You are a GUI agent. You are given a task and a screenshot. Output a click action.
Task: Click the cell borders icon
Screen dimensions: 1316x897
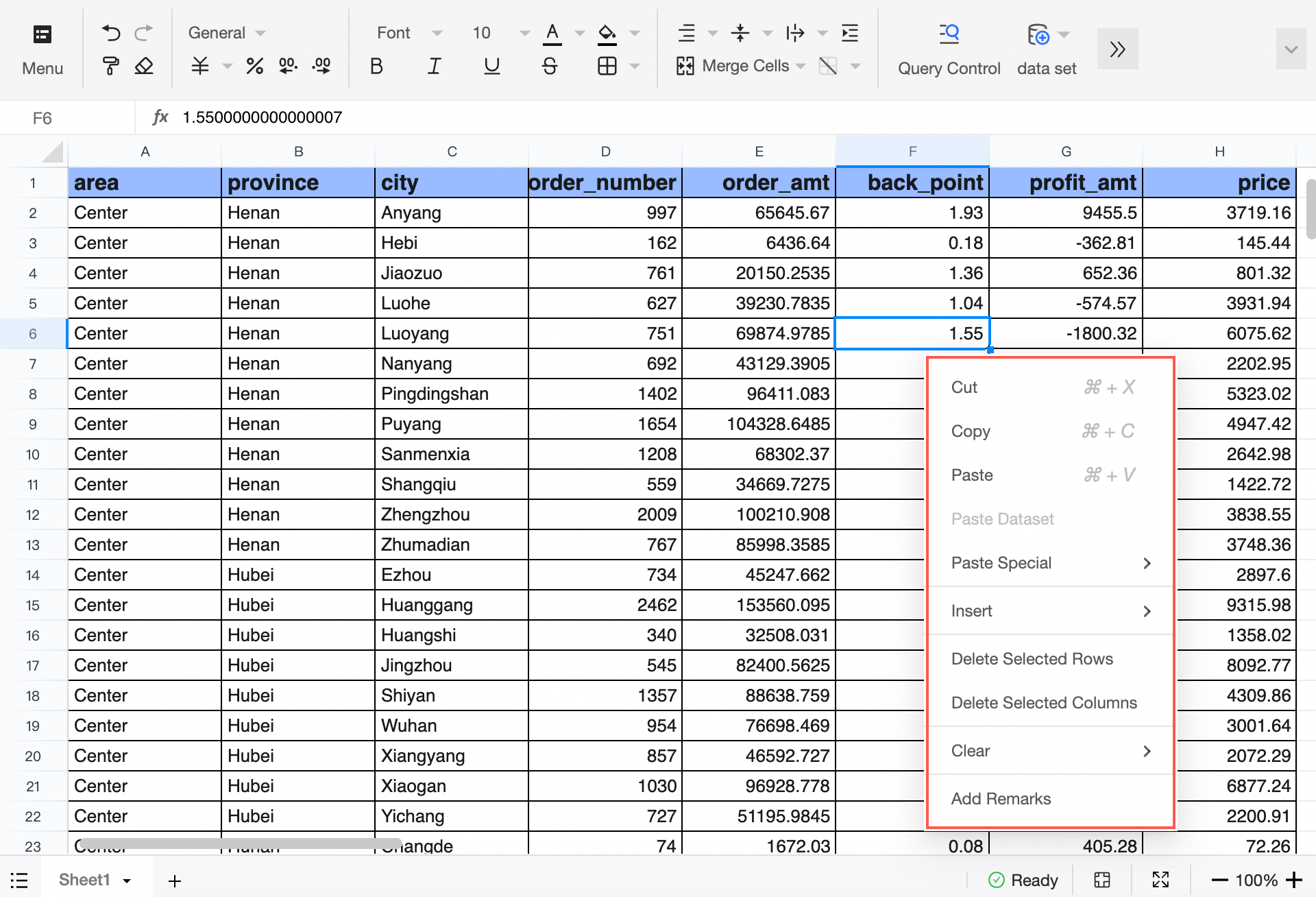click(607, 66)
